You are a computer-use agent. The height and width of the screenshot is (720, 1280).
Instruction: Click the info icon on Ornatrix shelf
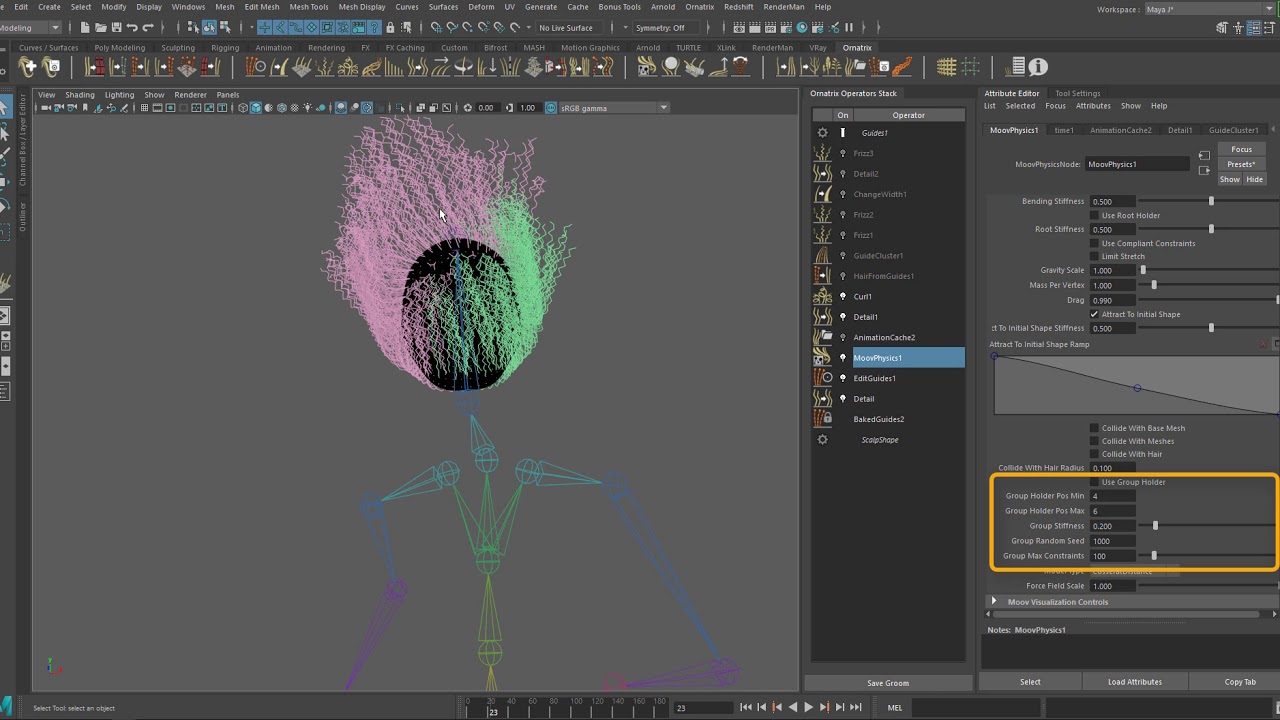1038,67
